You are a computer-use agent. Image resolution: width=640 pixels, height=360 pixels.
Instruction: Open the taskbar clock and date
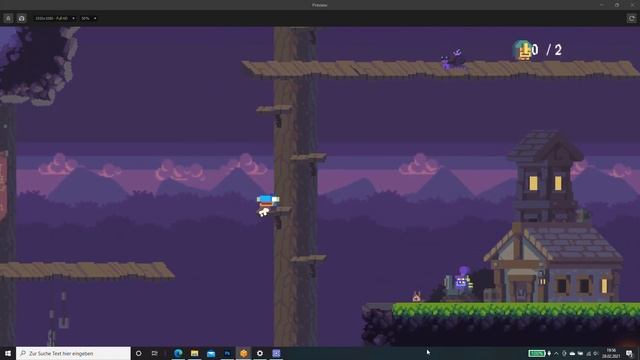pos(611,353)
